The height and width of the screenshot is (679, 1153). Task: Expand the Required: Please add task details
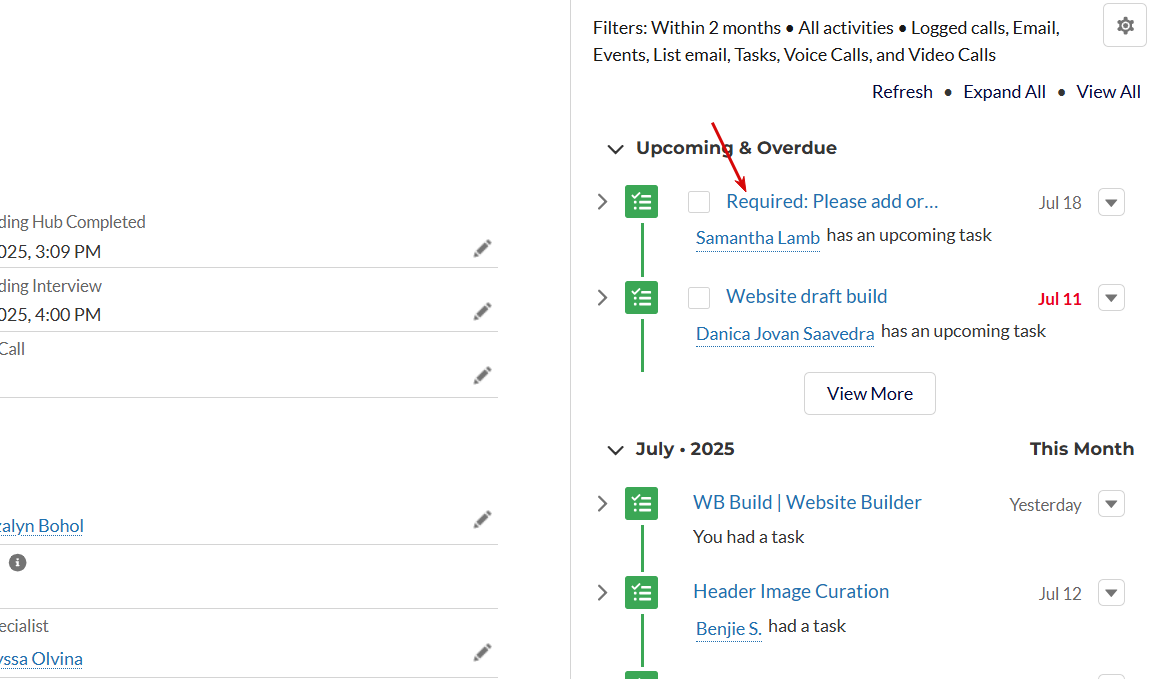coord(602,202)
